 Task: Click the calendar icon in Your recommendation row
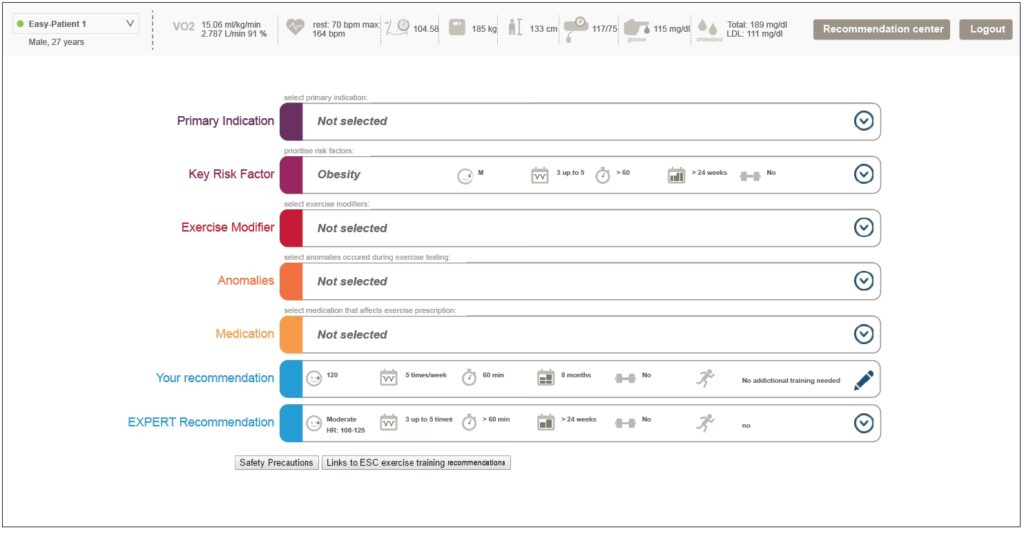[389, 378]
